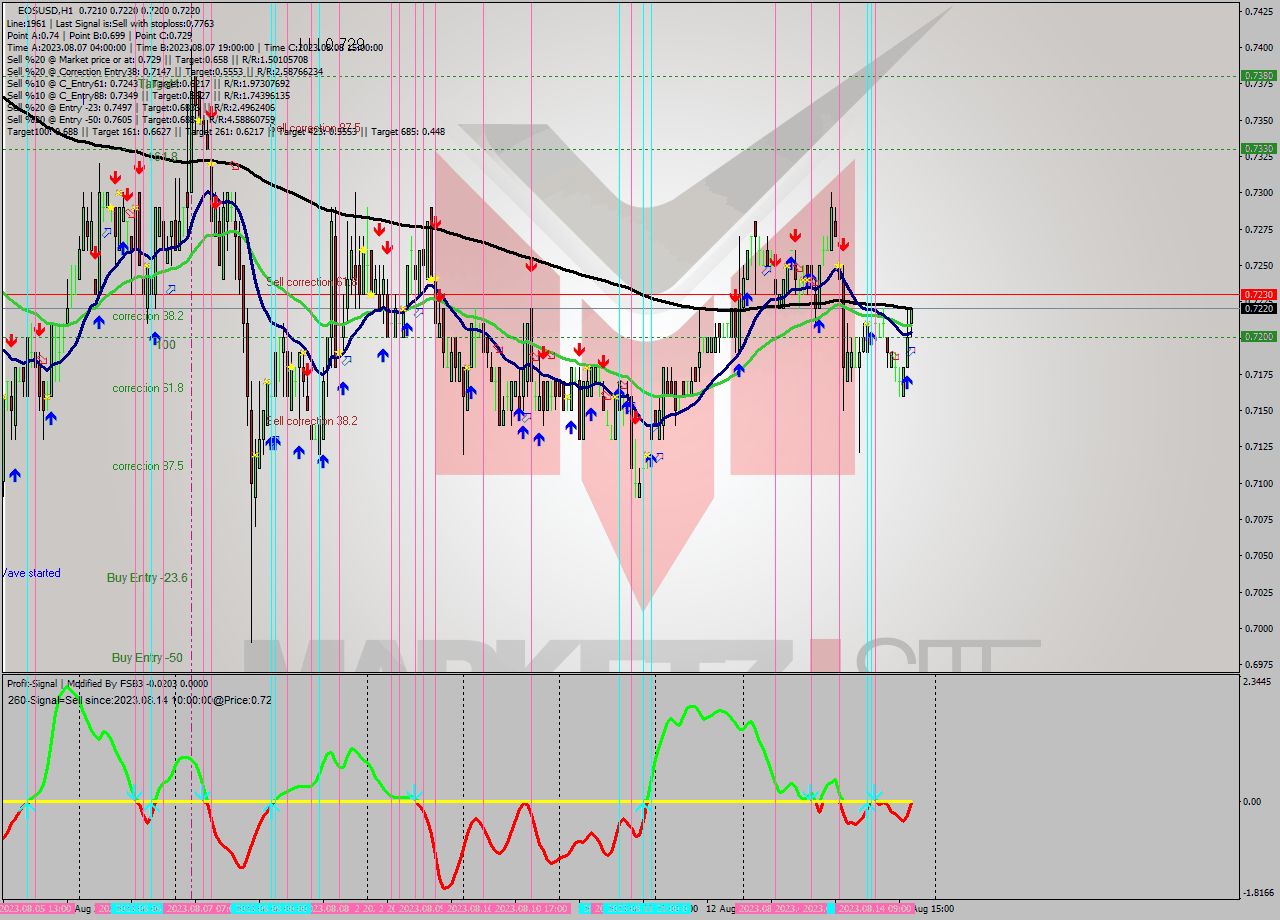Click the blue 'wave started' label

[31, 573]
